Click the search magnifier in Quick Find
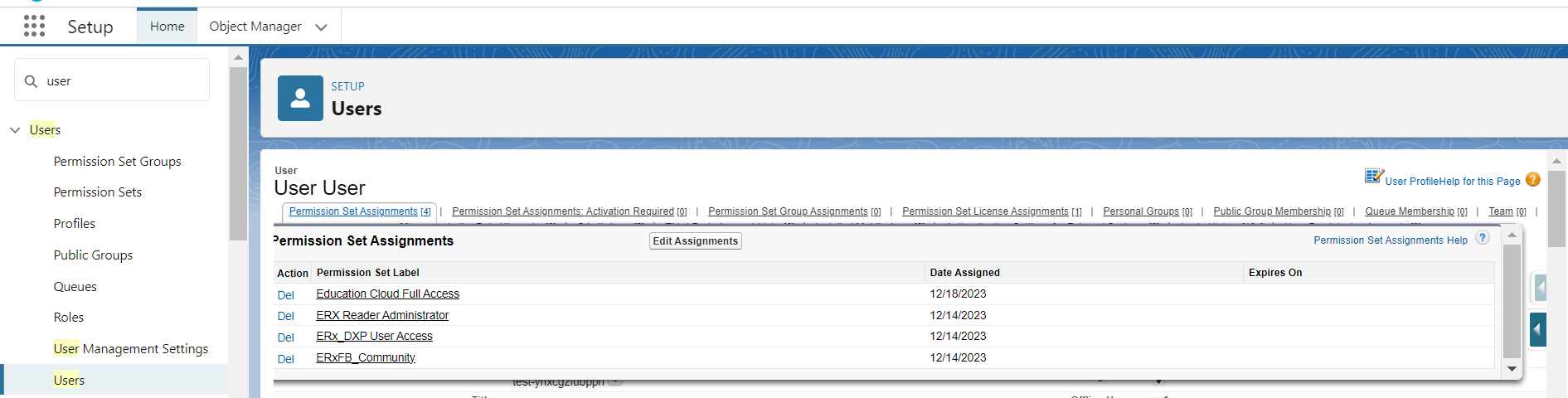 tap(31, 81)
